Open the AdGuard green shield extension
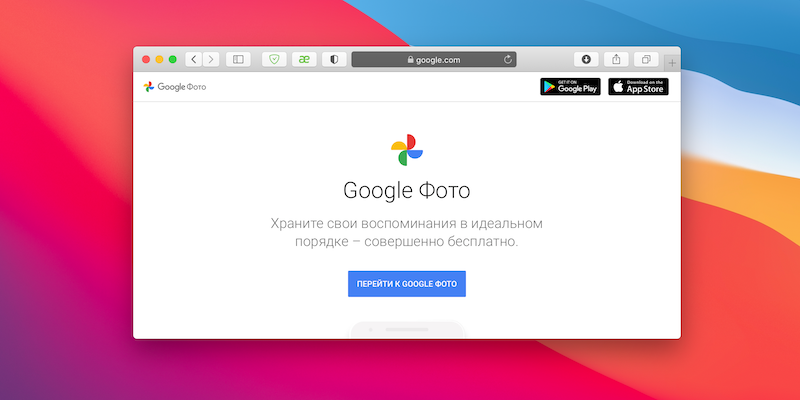The width and height of the screenshot is (800, 400). pos(274,59)
